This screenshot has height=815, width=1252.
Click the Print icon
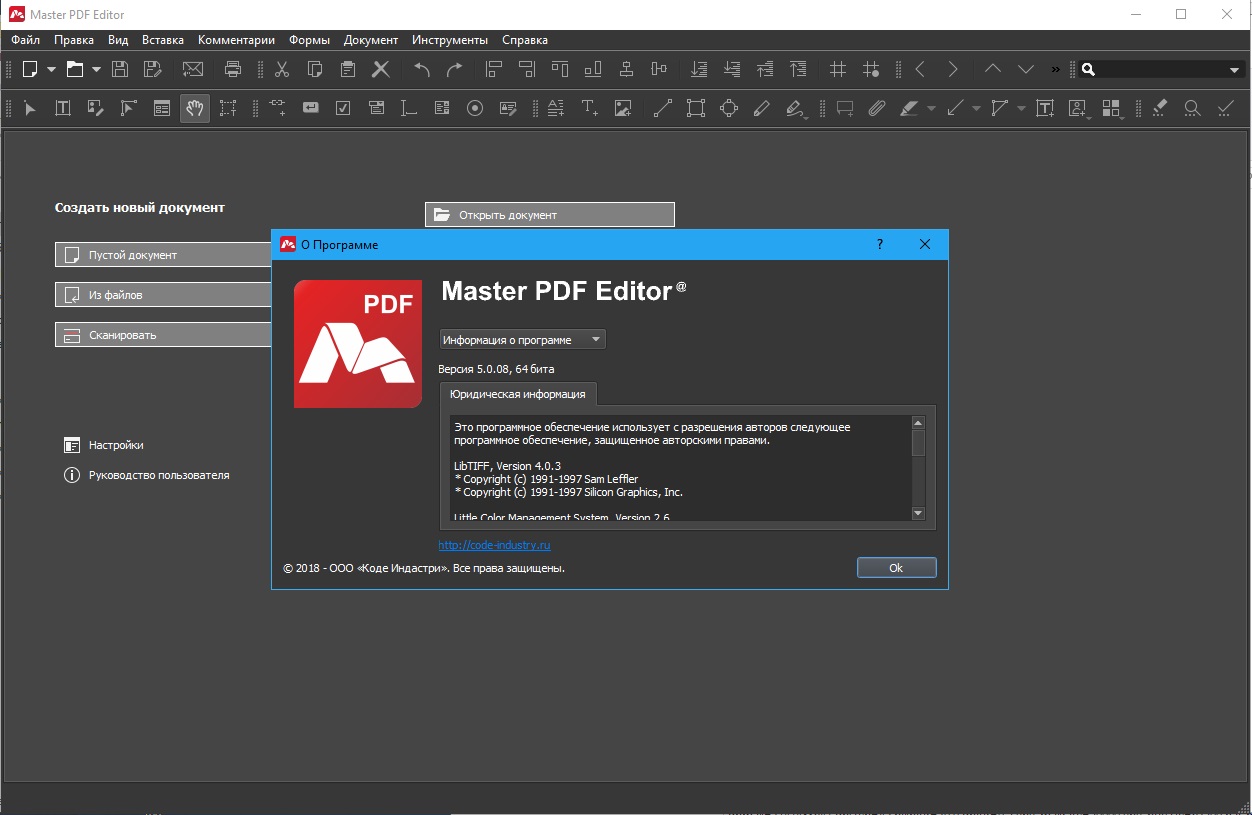coord(233,69)
